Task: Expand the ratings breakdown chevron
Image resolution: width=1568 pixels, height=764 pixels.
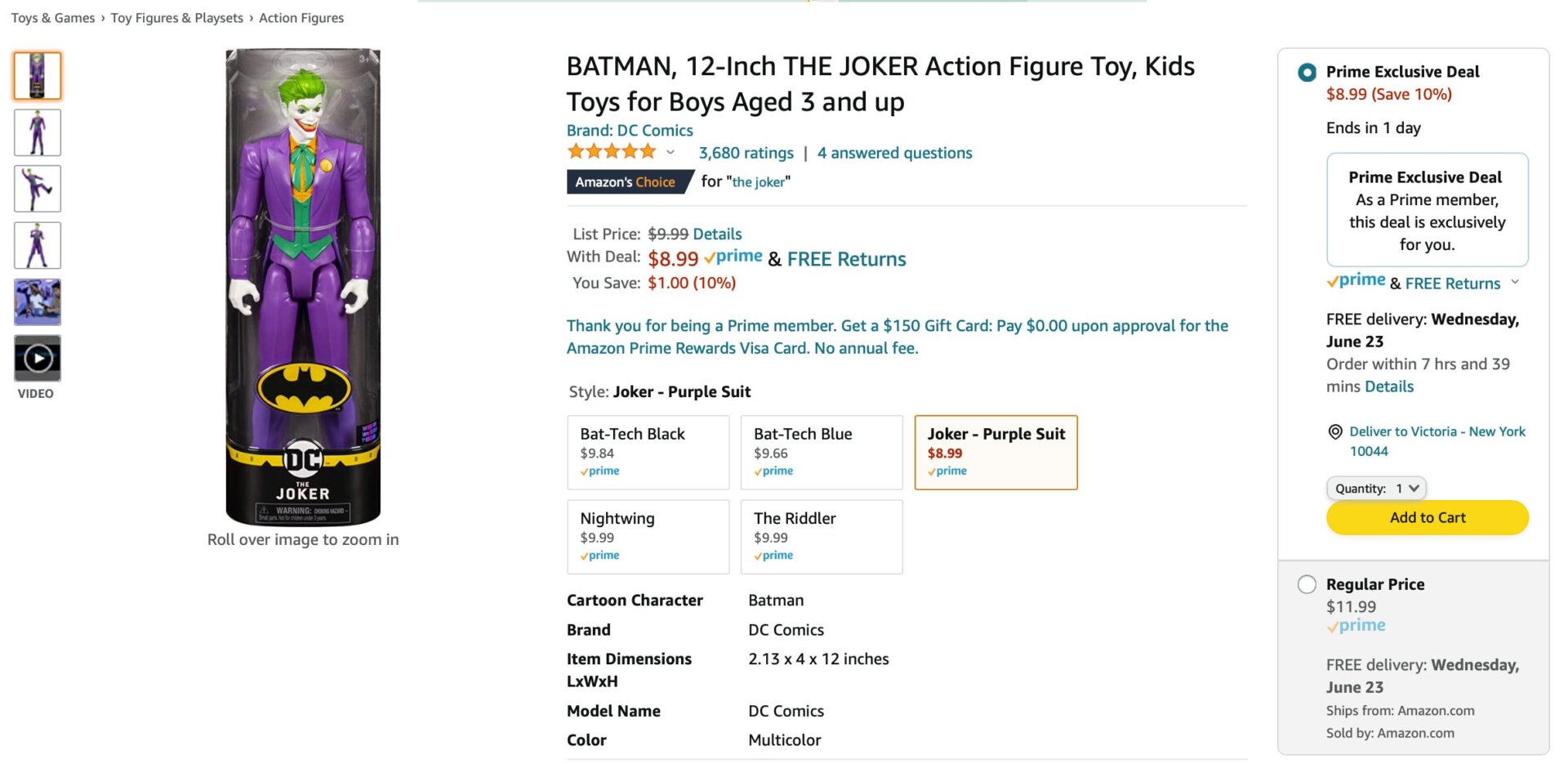Action: 670,153
